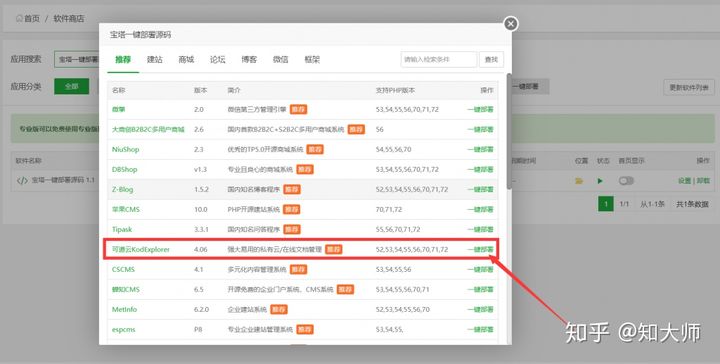Click the home icon in breadcrumb
Image resolution: width=720 pixels, height=364 pixels.
(x=19, y=18)
